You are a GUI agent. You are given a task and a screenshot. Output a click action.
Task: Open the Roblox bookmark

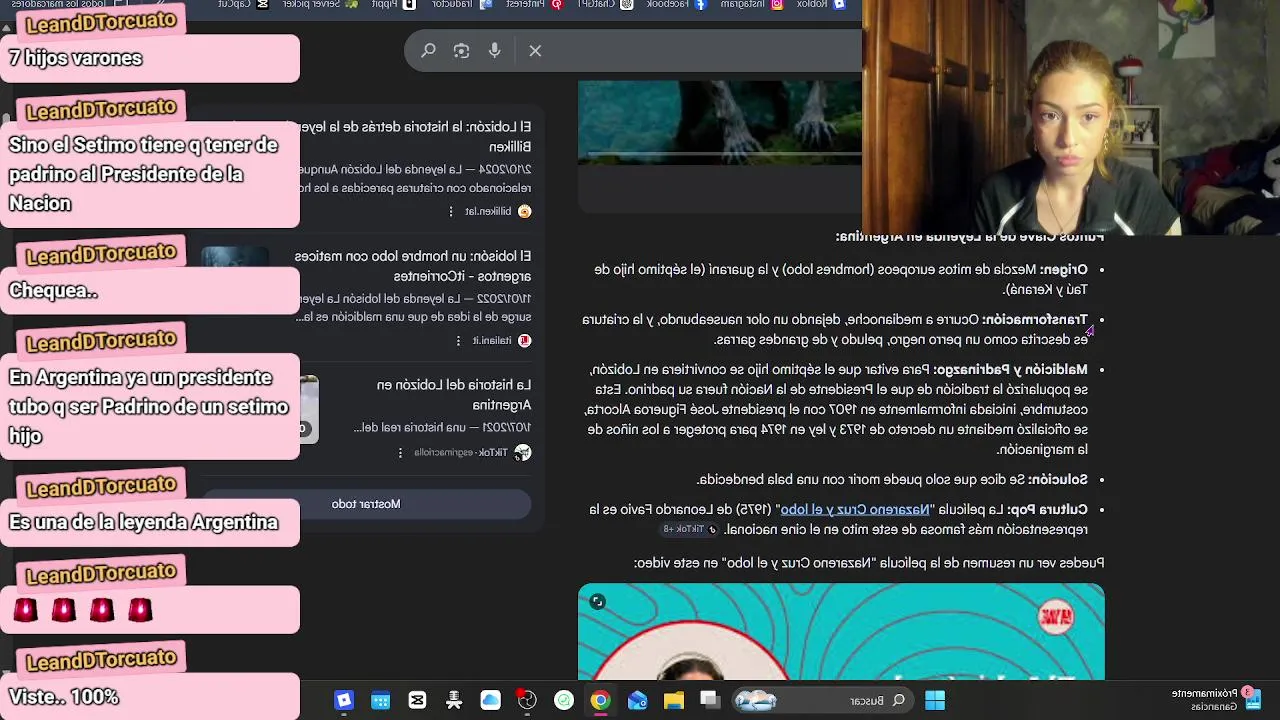pos(820,4)
